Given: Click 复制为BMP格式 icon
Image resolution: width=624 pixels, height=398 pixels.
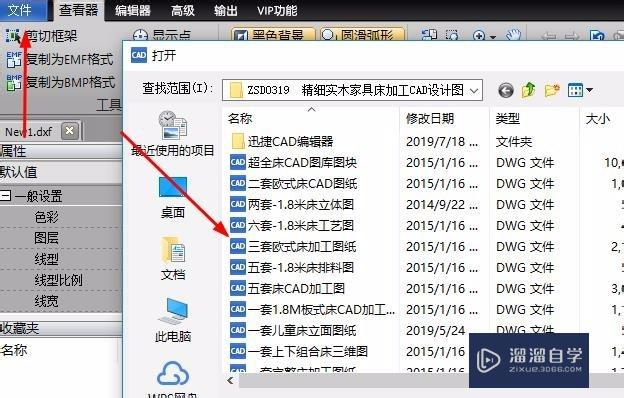Looking at the screenshot, I should 14,82.
